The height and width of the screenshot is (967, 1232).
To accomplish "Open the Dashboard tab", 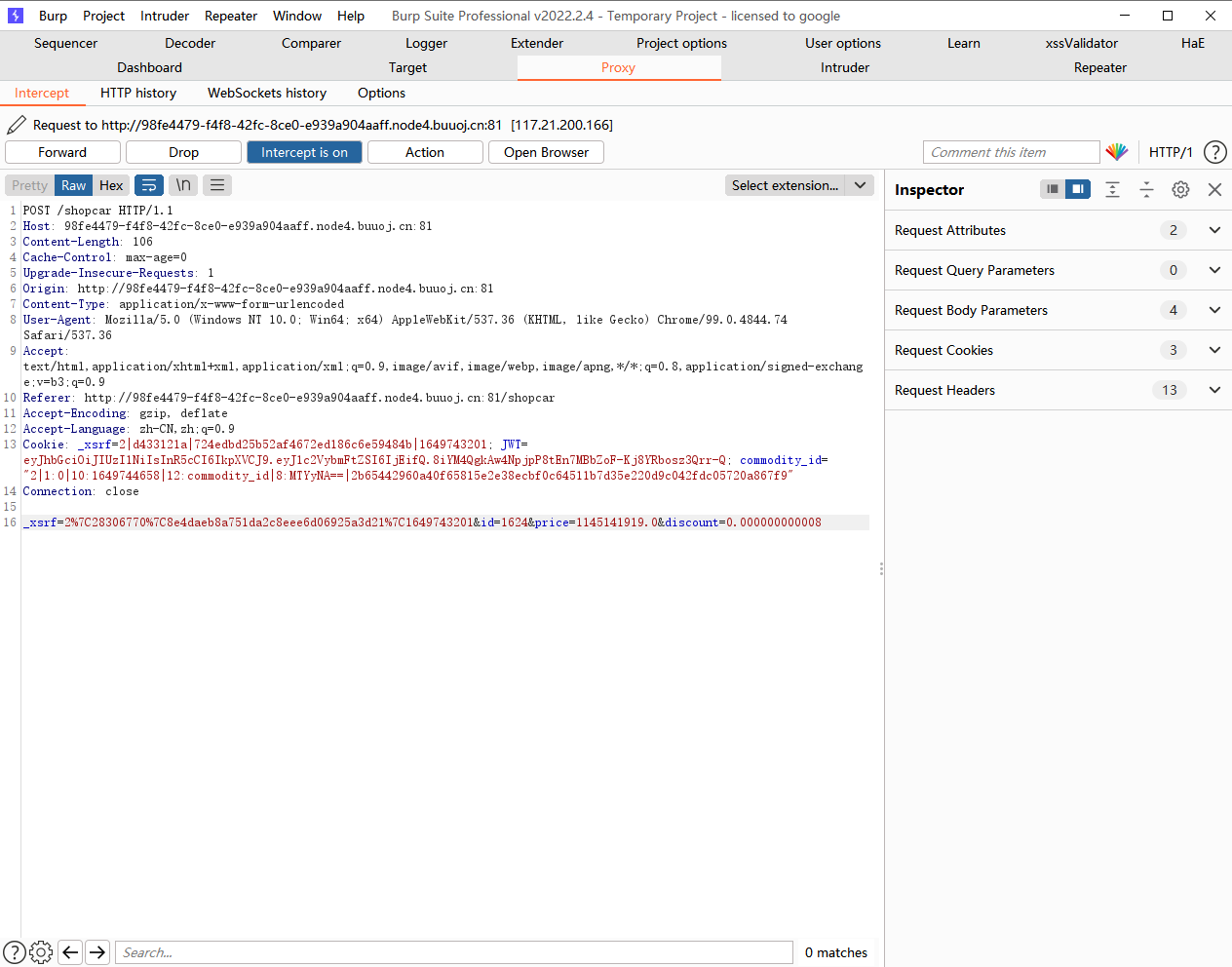I will (x=149, y=67).
